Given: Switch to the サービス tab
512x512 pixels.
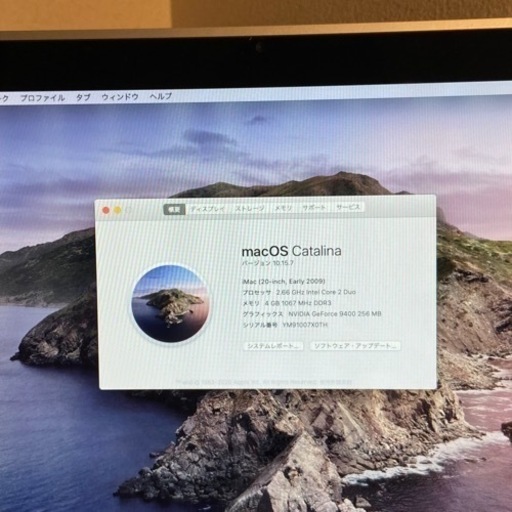Looking at the screenshot, I should 348,207.
